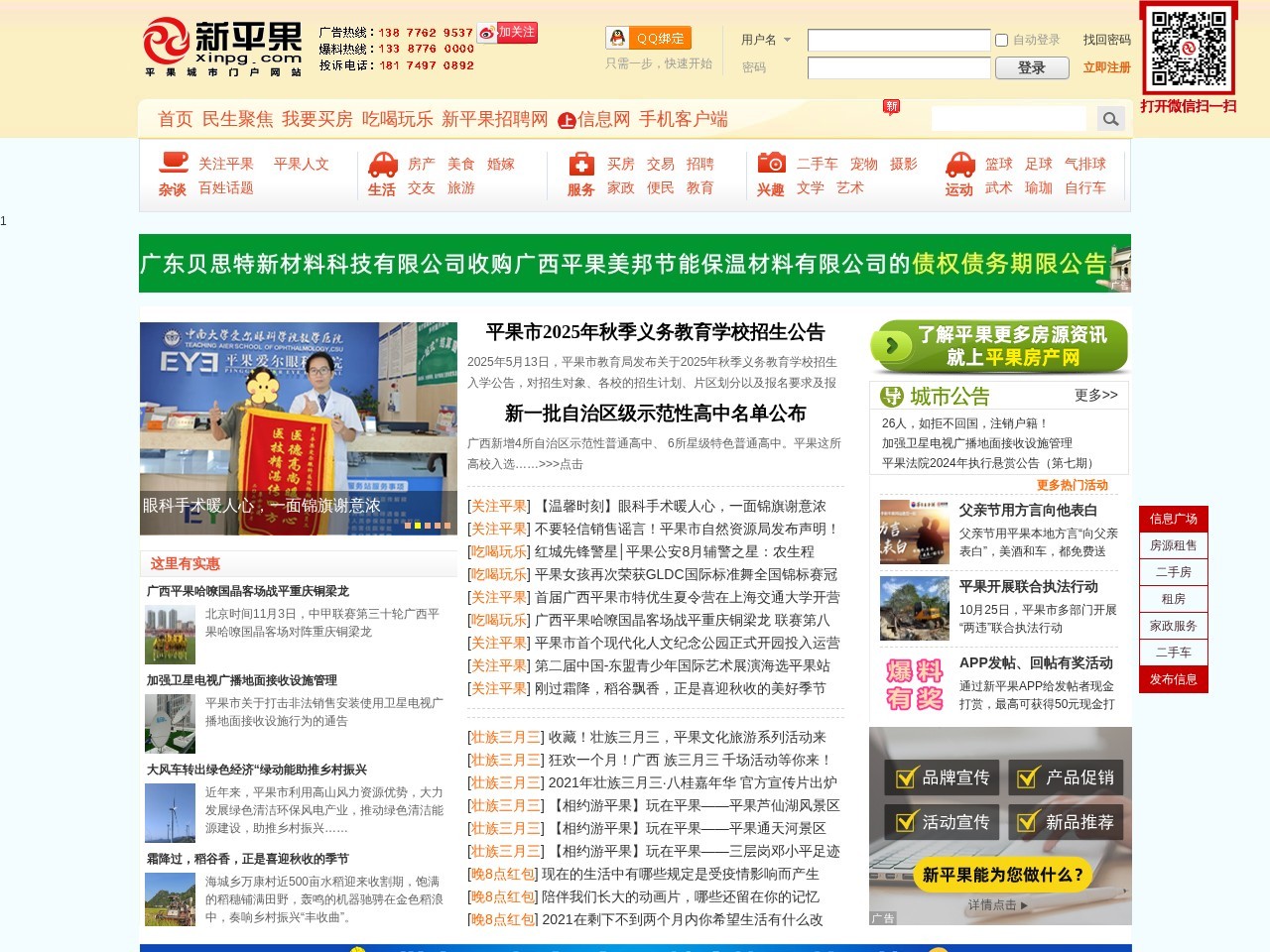This screenshot has height=952, width=1270.
Task: Open the 篮球 sports subcategory link
Action: (x=999, y=164)
